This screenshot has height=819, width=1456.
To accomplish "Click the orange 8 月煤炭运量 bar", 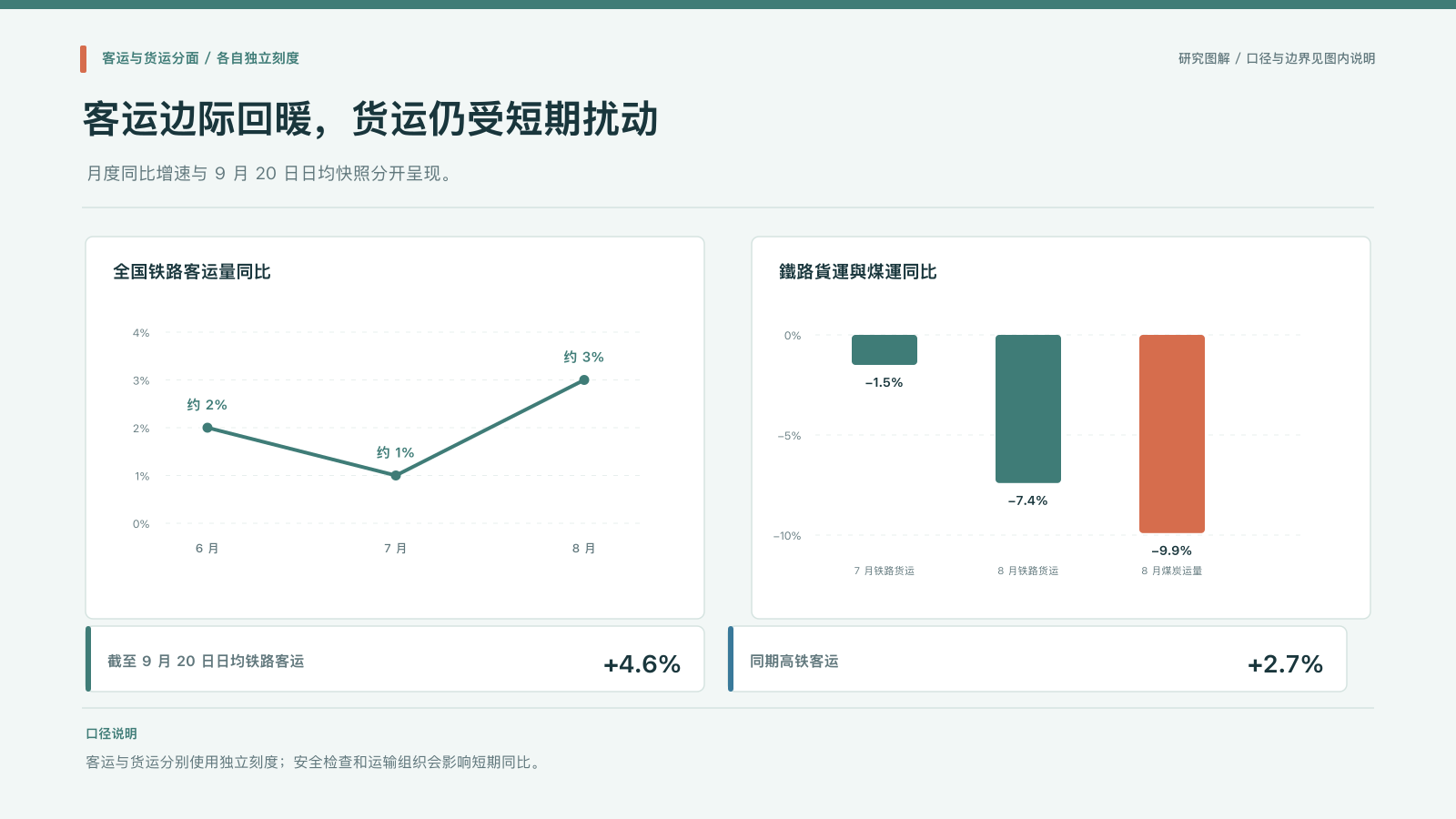I will tap(1172, 434).
